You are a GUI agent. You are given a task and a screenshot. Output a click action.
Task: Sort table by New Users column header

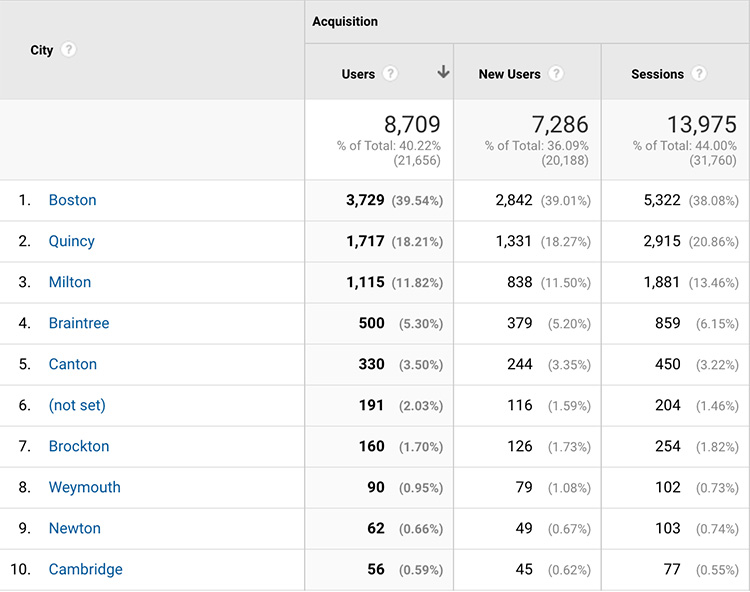pos(509,74)
